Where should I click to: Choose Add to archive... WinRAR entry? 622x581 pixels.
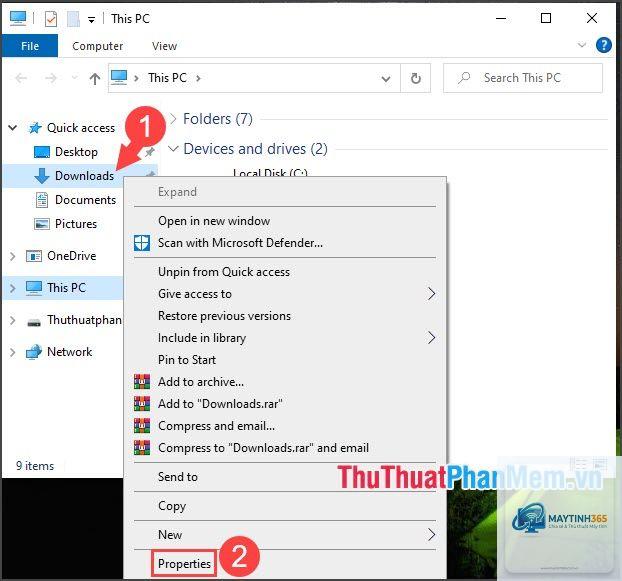pyautogui.click(x=285, y=382)
